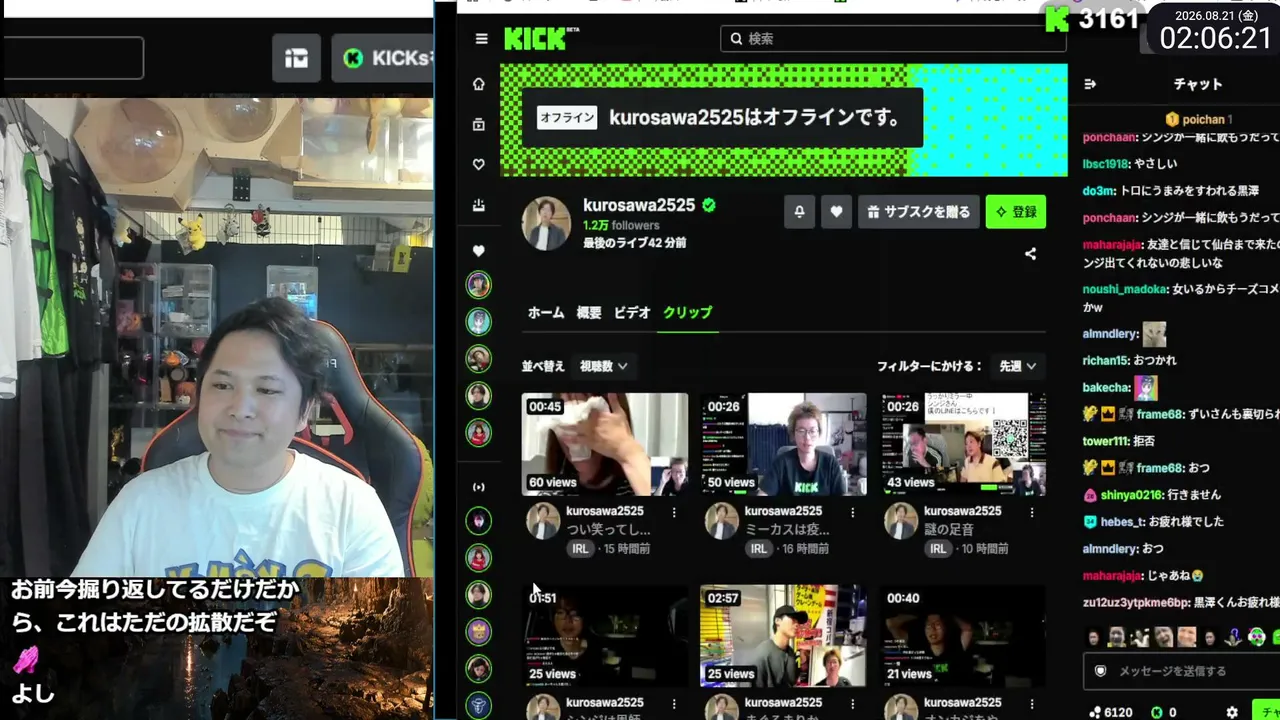
Task: Click the pinned poichan gift entry in chat
Action: tap(1198, 119)
